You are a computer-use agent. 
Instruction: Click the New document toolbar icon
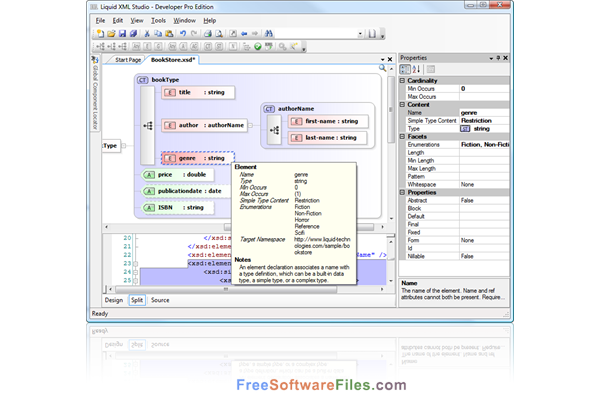click(x=100, y=34)
